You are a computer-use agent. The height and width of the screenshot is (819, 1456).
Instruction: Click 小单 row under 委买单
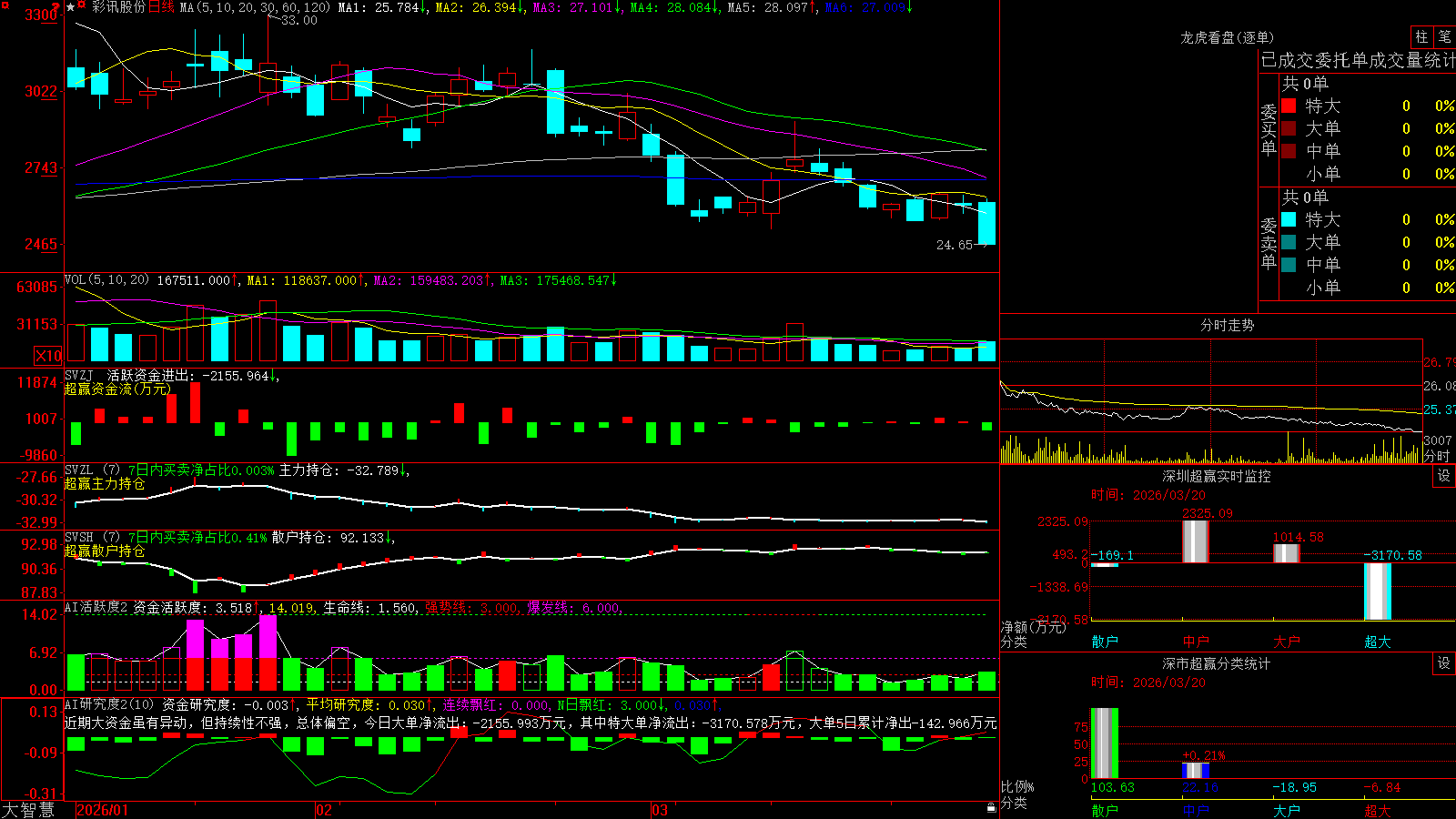1367,174
